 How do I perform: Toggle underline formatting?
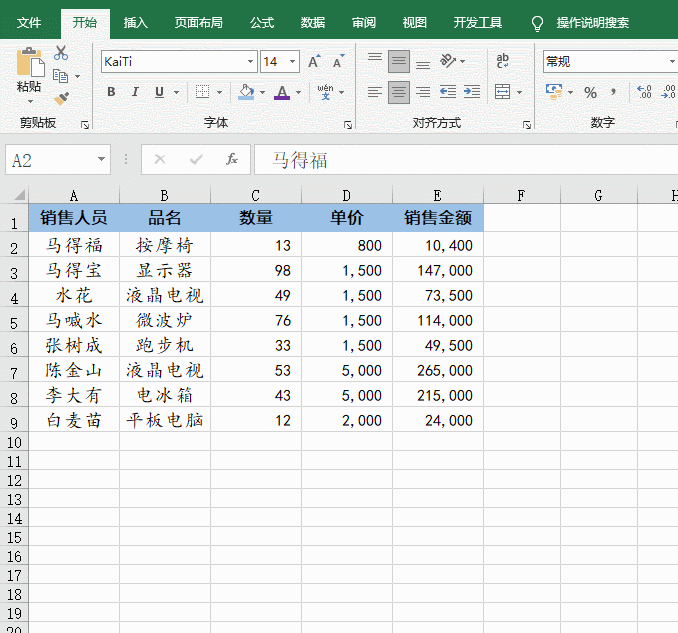coord(160,92)
